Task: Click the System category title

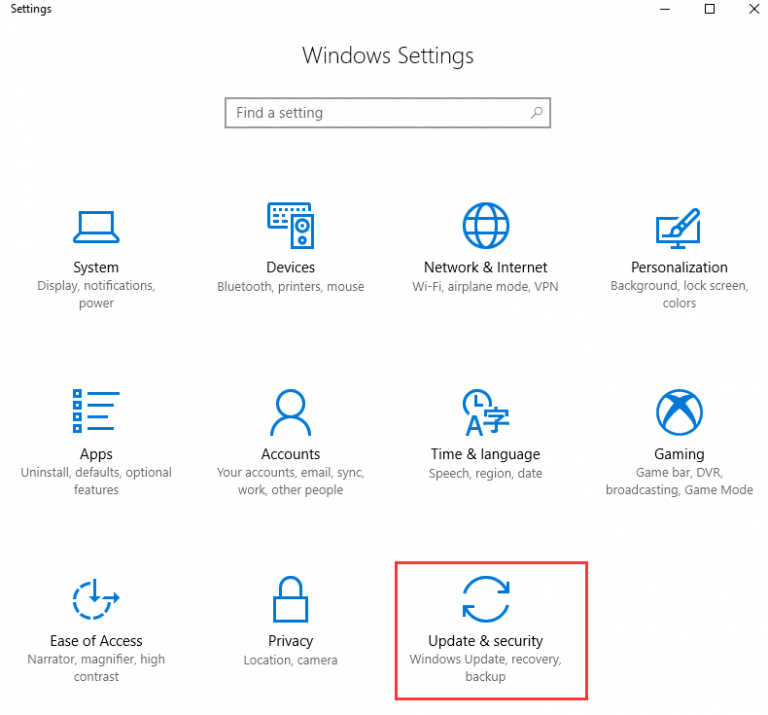Action: coord(96,267)
